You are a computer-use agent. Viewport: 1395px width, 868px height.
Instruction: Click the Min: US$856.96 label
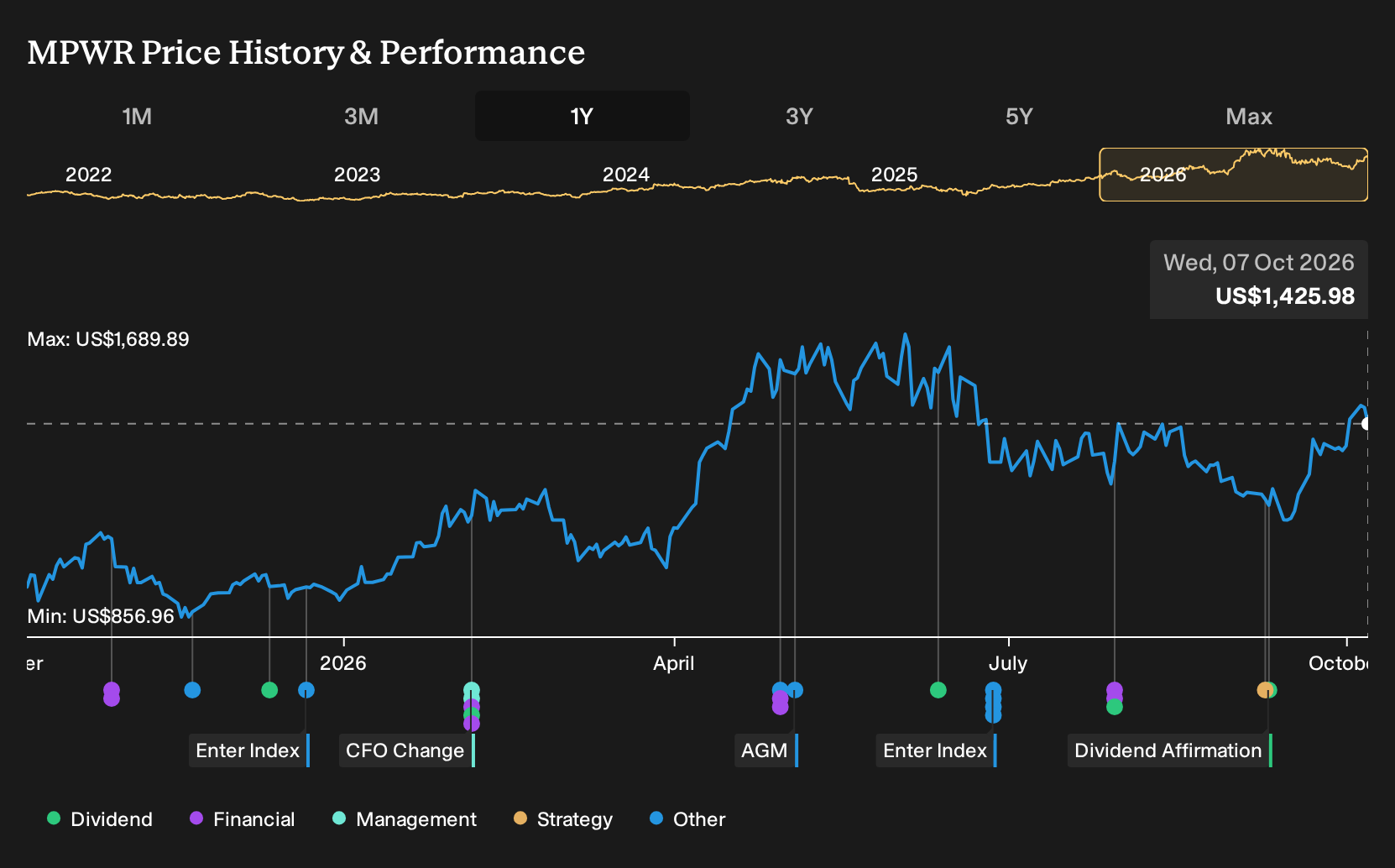click(x=101, y=616)
